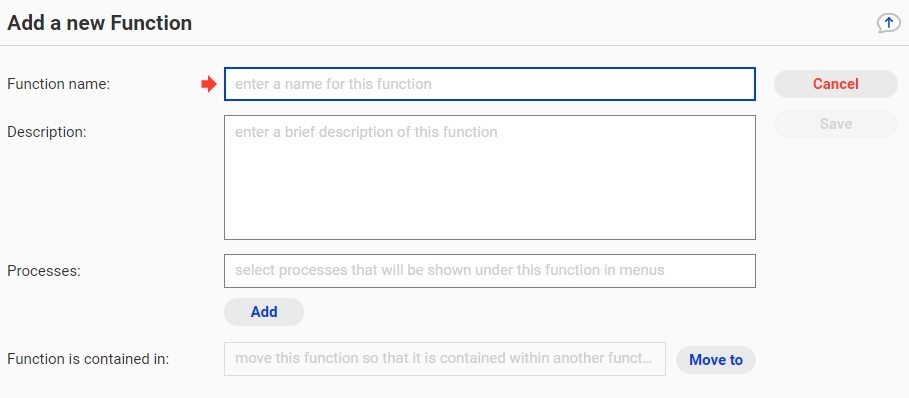This screenshot has height=398, width=909.
Task: Click the Add button under Processes
Action: tap(264, 312)
